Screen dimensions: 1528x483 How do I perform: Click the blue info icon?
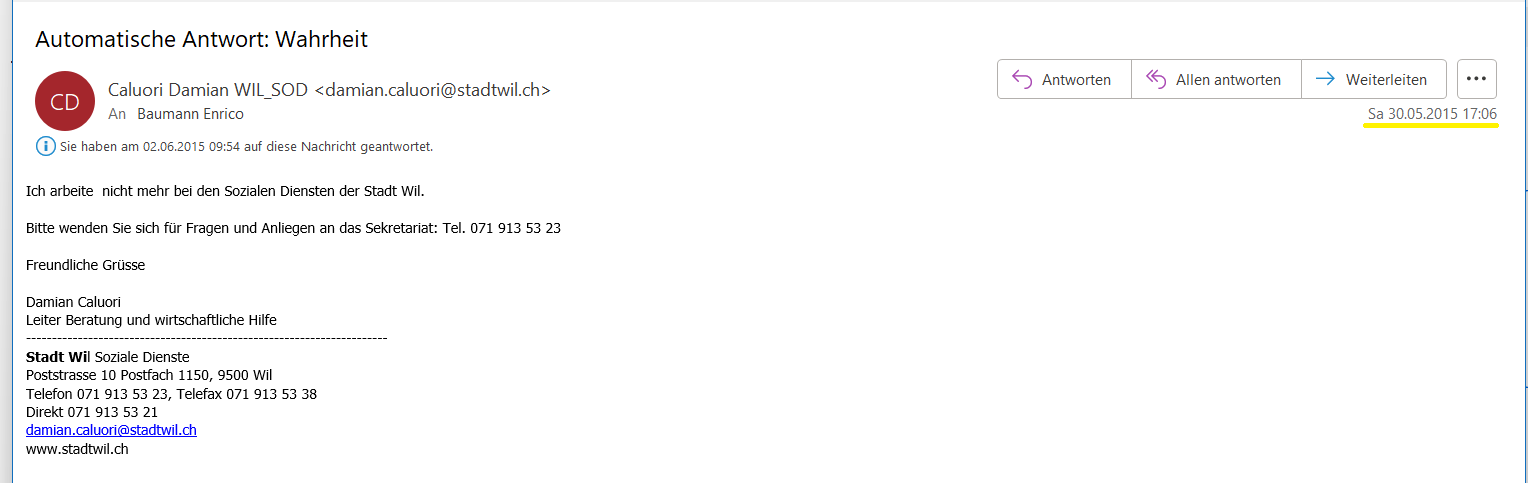coord(45,146)
